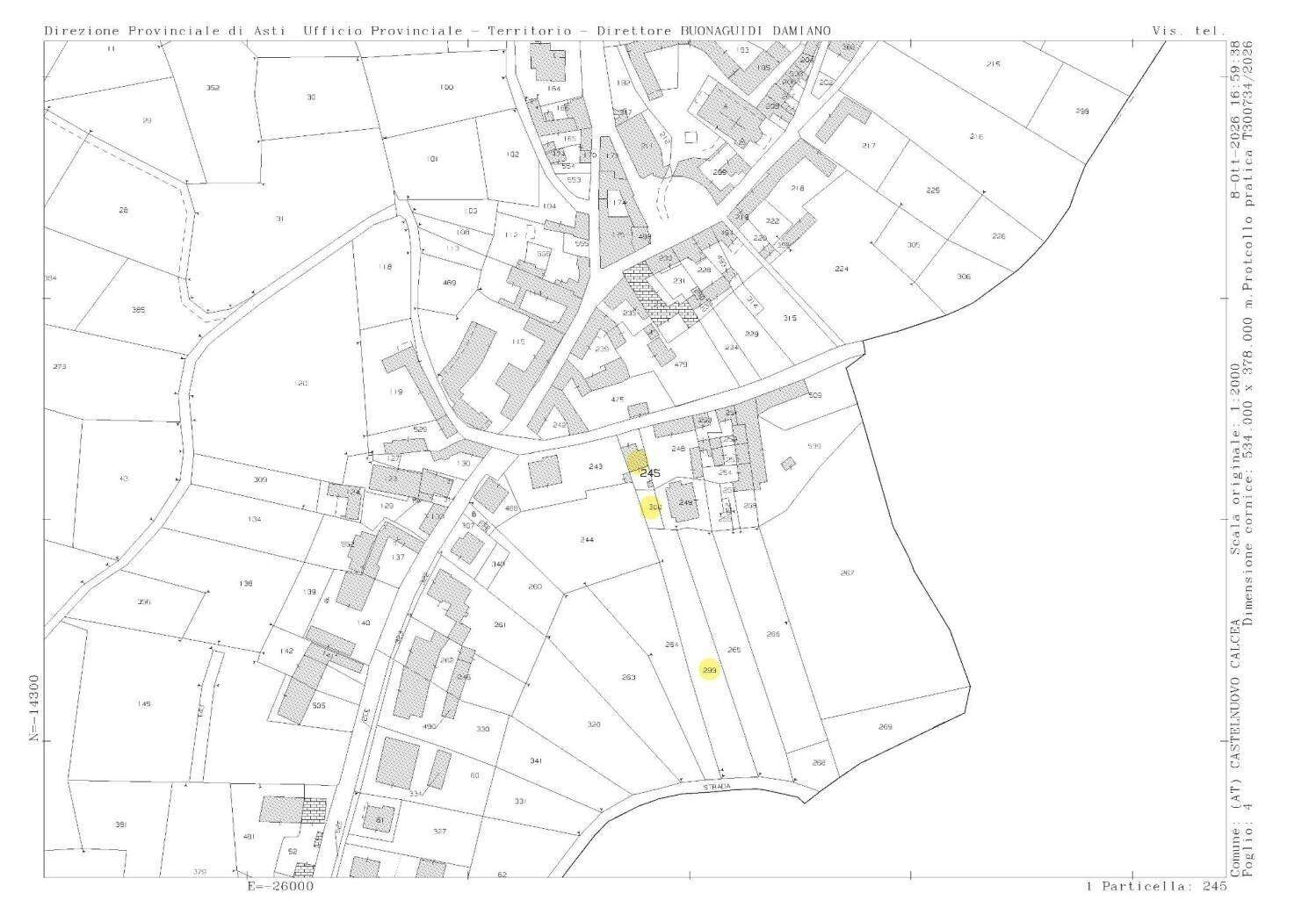This screenshot has width=1316, height=922.
Task: Click parcel number 134
Action: pyautogui.click(x=255, y=519)
